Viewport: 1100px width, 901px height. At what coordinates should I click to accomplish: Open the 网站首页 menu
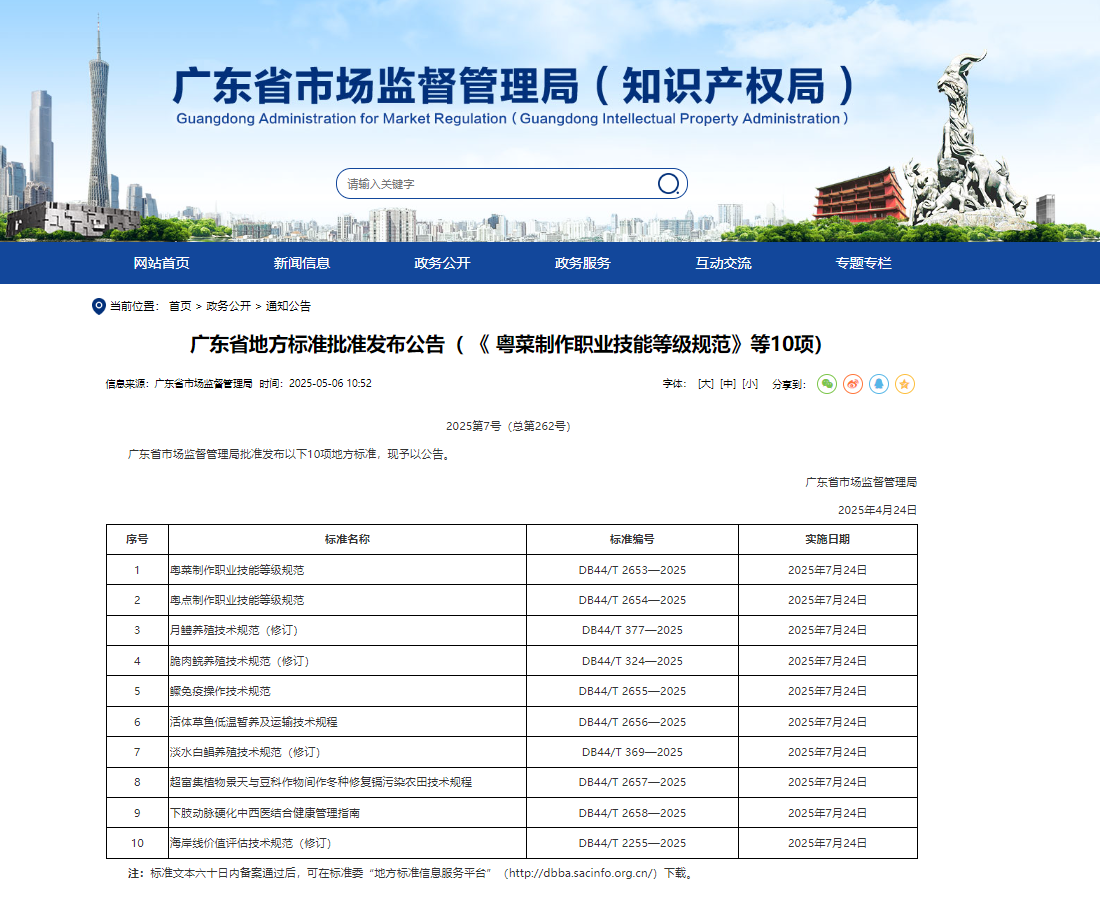(161, 263)
